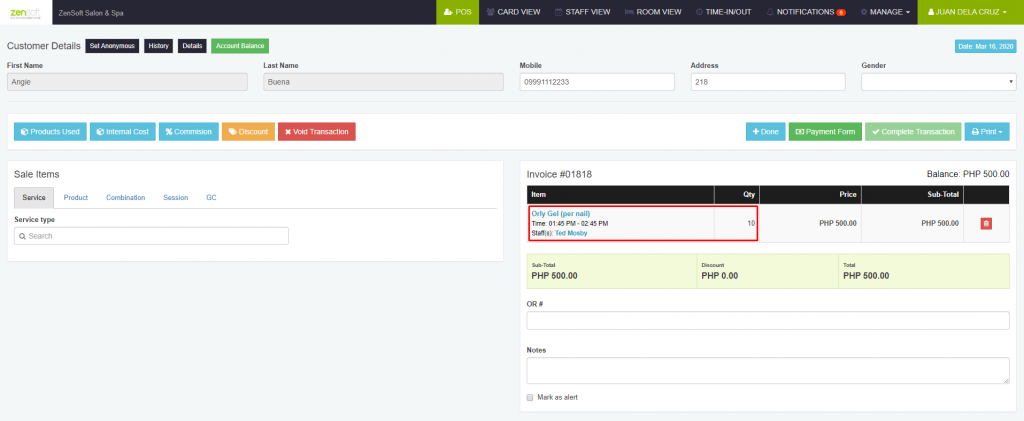Expand the Gender dropdown

click(x=938, y=82)
